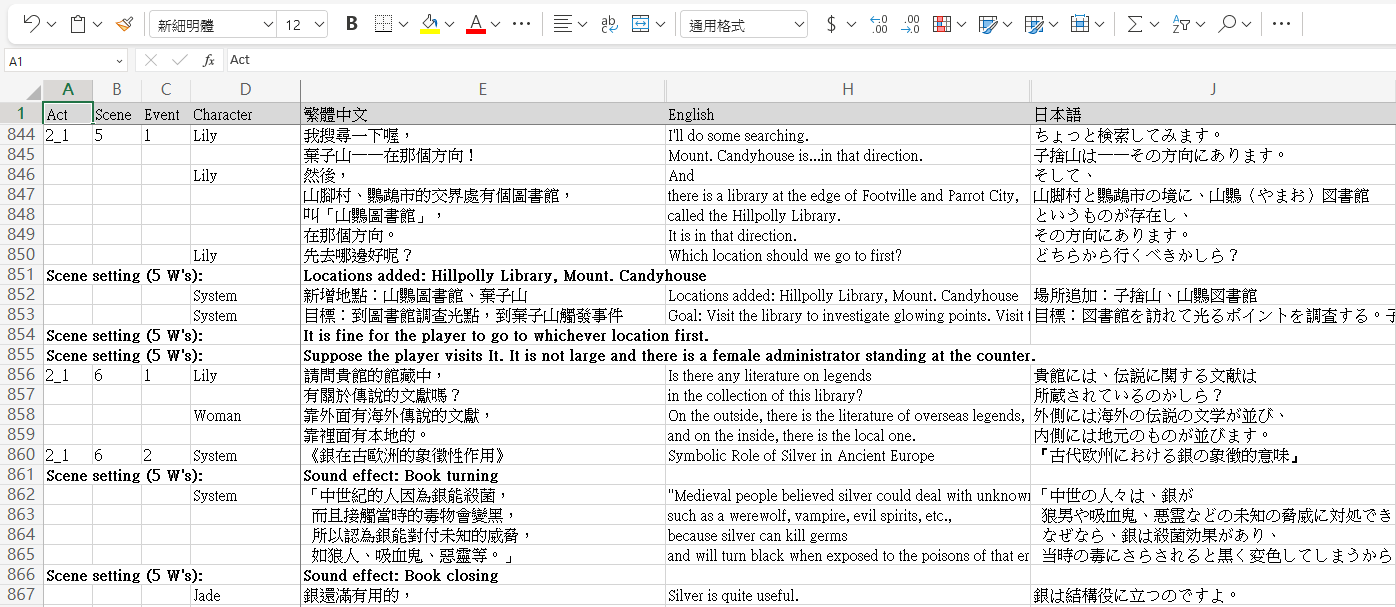Click the Decrease Decimal icon
Image resolution: width=1396 pixels, height=607 pixels.
point(910,24)
